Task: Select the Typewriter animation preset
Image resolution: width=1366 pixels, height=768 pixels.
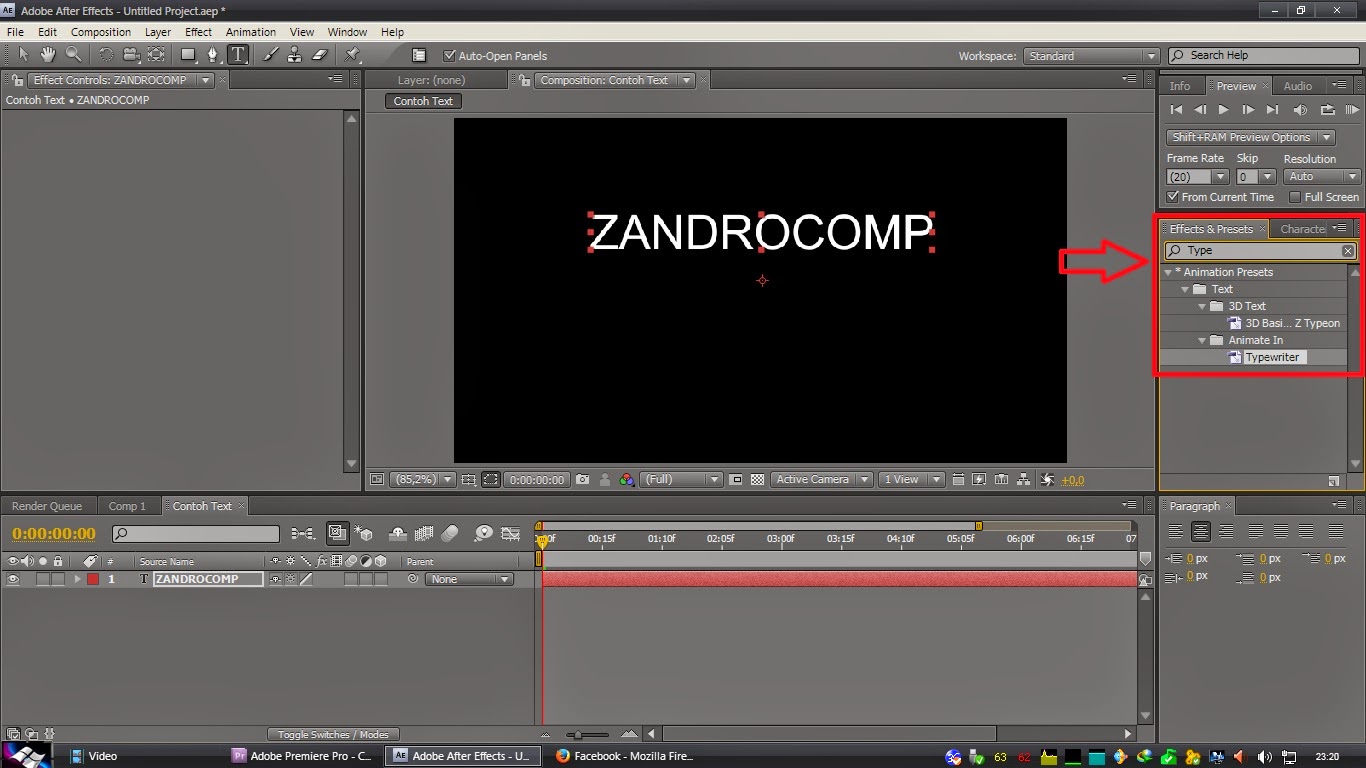Action: coord(1271,357)
